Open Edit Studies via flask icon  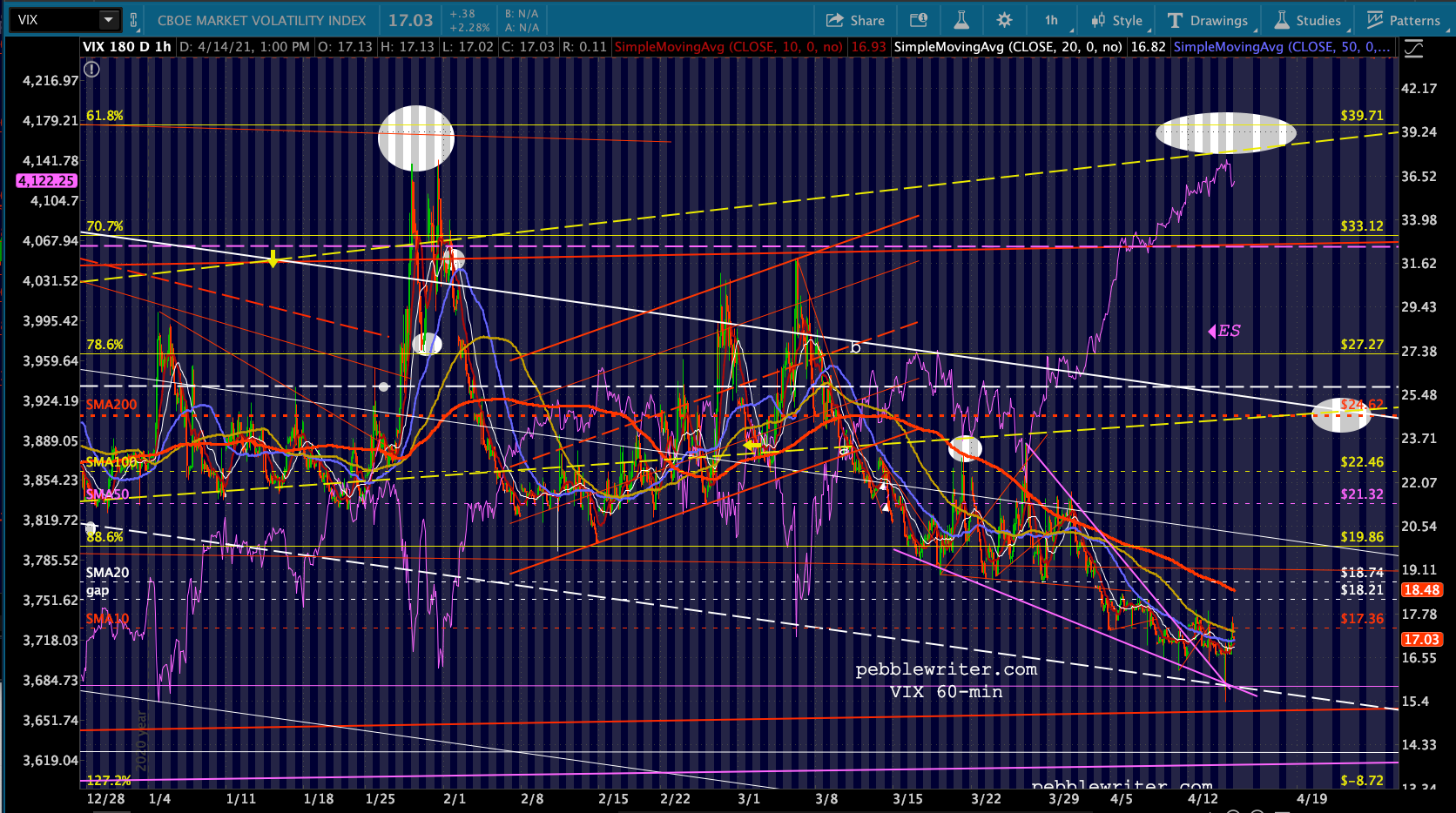pos(961,20)
